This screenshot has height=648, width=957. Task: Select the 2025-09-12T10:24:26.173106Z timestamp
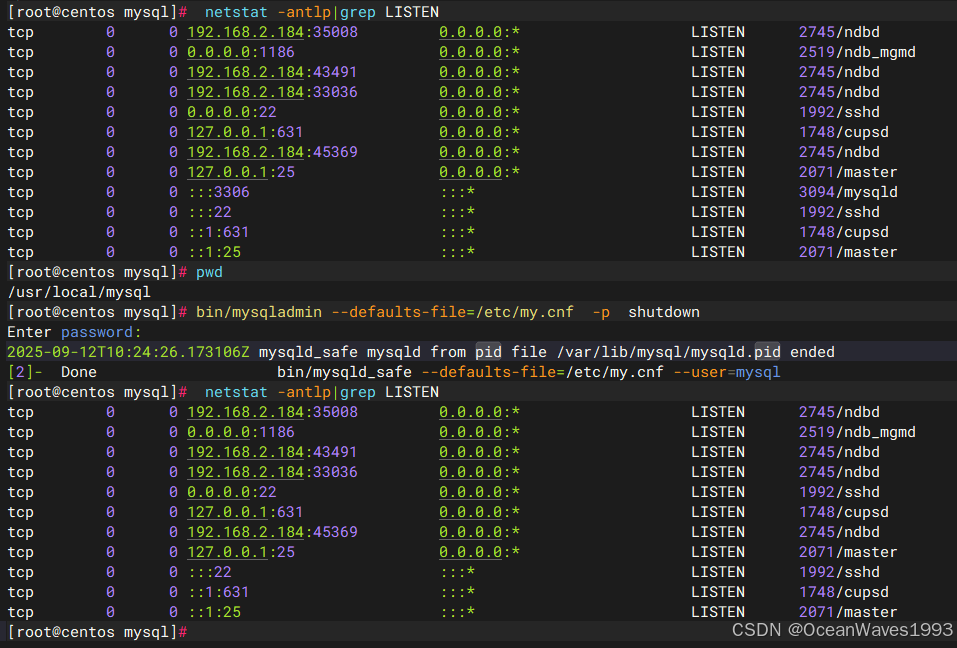click(x=128, y=352)
